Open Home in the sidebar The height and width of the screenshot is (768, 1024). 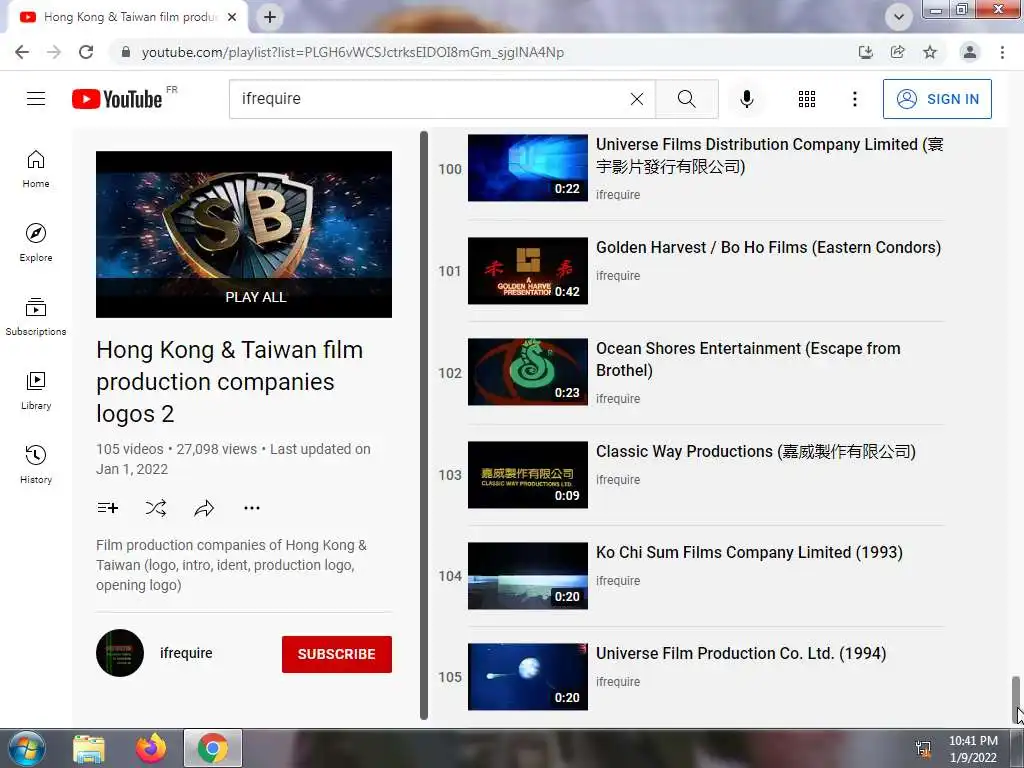(x=36, y=169)
